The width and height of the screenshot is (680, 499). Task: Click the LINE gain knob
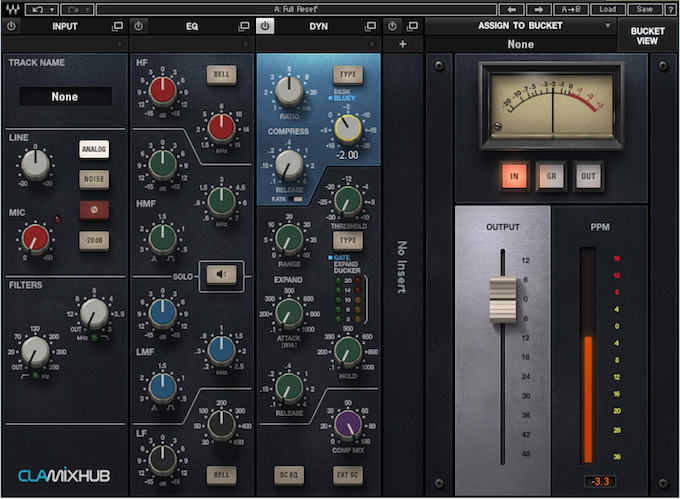click(x=36, y=165)
